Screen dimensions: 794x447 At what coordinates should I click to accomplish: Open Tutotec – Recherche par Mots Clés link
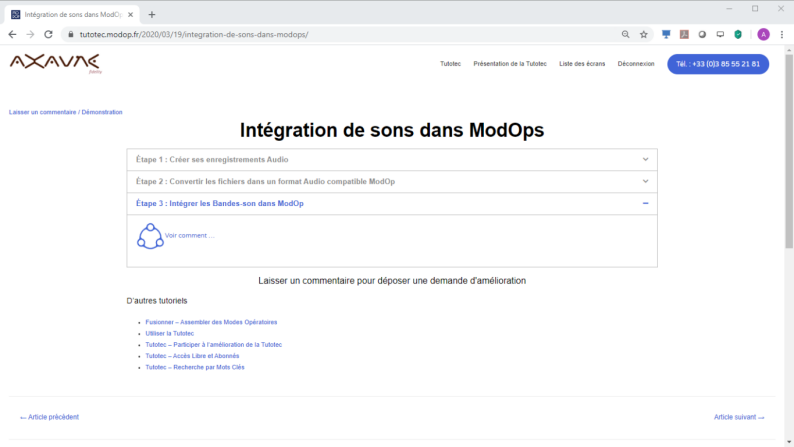click(195, 368)
